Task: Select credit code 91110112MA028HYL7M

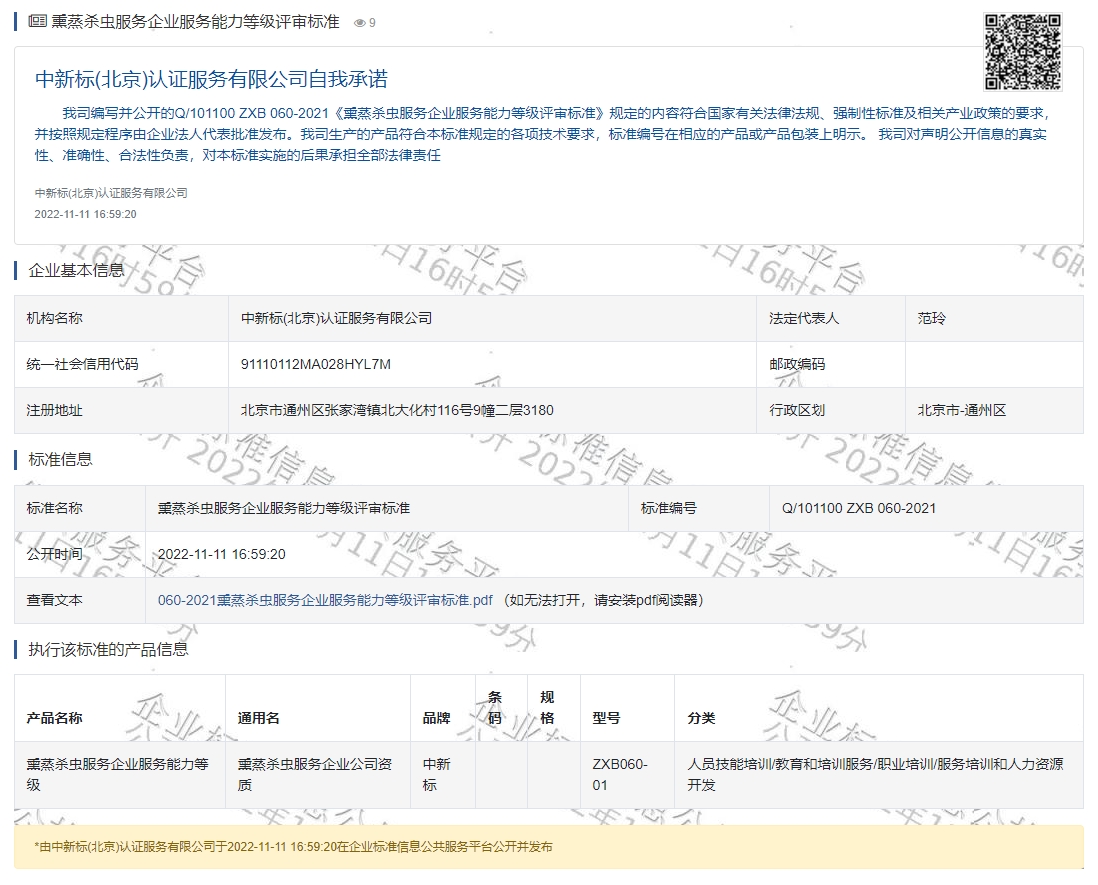Action: [316, 364]
